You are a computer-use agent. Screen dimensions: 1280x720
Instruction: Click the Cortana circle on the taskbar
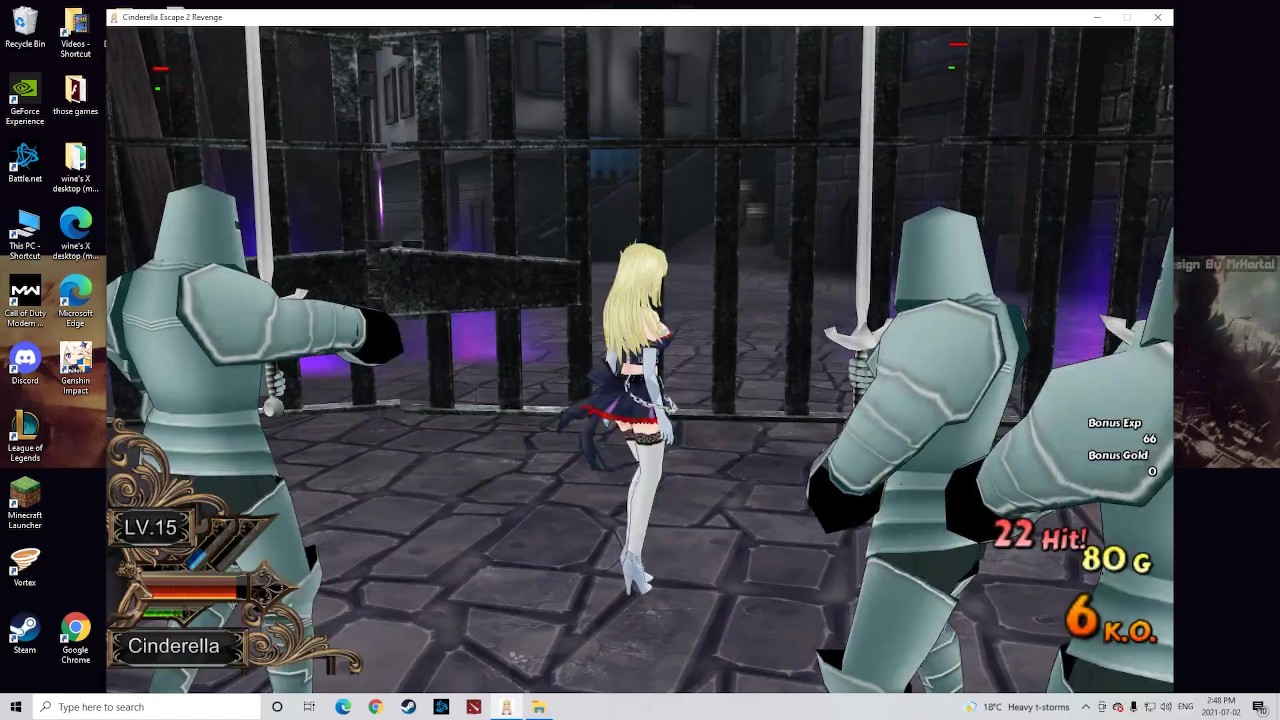[277, 707]
